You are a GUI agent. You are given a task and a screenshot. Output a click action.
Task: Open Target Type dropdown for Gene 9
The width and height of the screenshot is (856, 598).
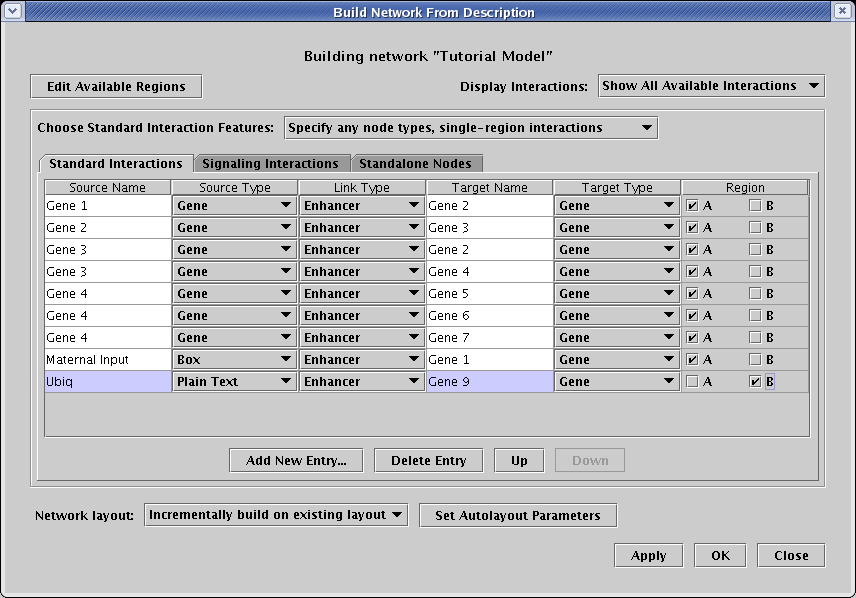click(617, 381)
